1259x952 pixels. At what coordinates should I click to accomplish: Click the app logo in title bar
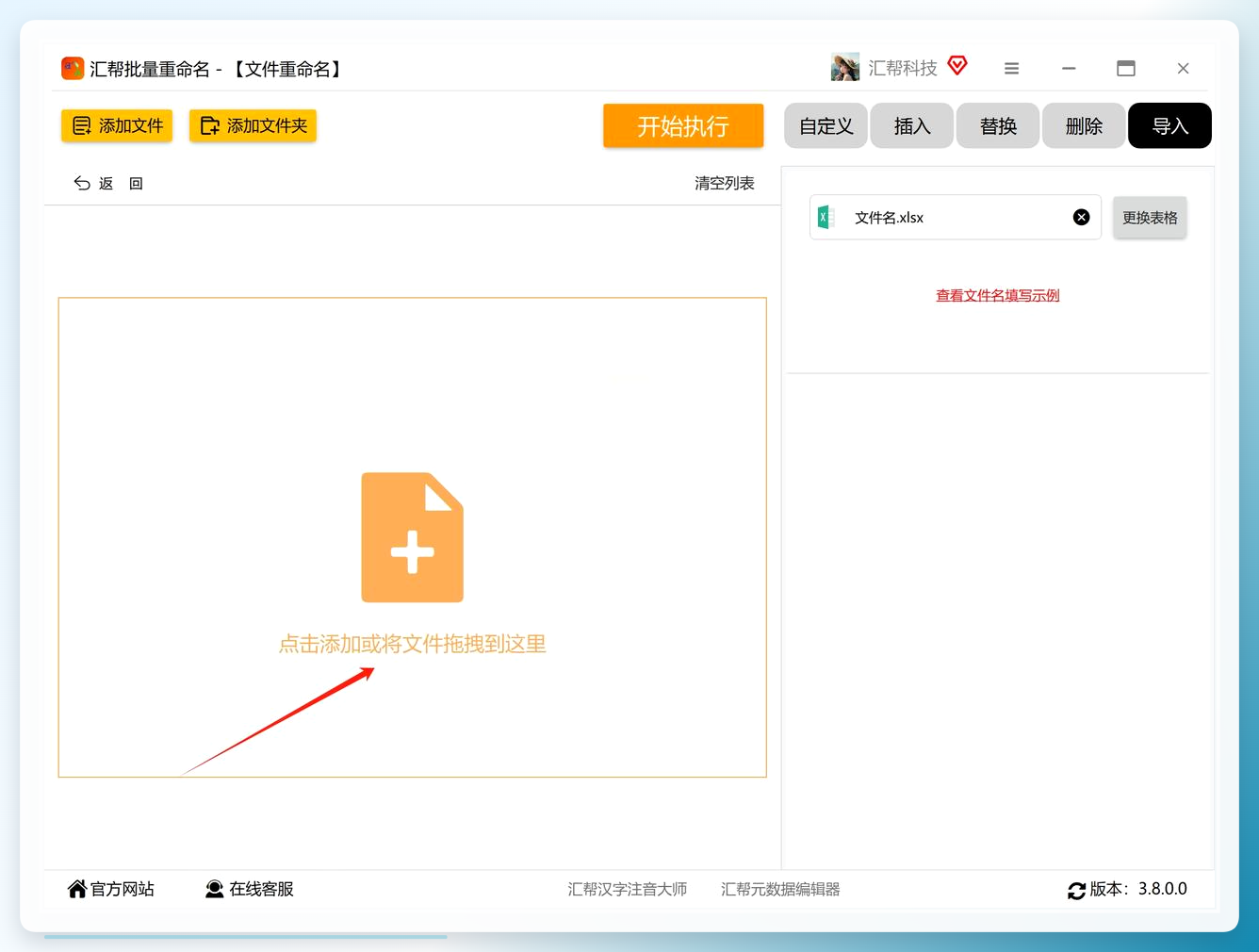(x=73, y=68)
